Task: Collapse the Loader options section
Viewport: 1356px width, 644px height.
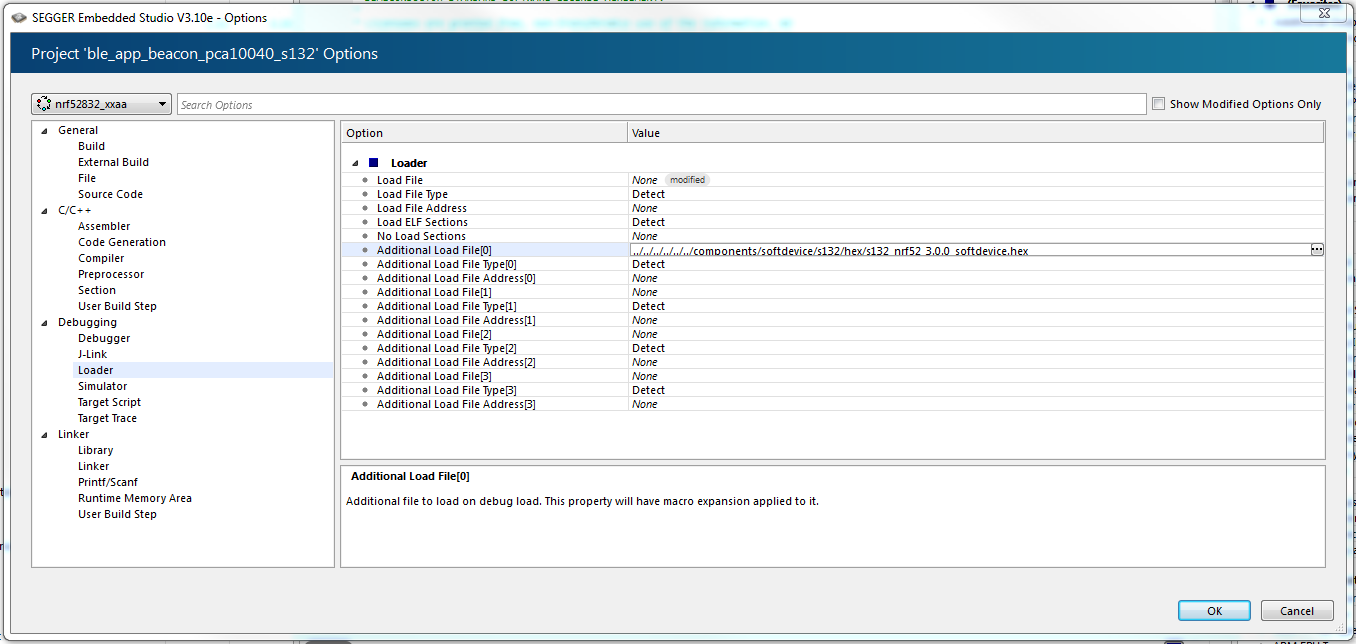Action: [x=355, y=163]
